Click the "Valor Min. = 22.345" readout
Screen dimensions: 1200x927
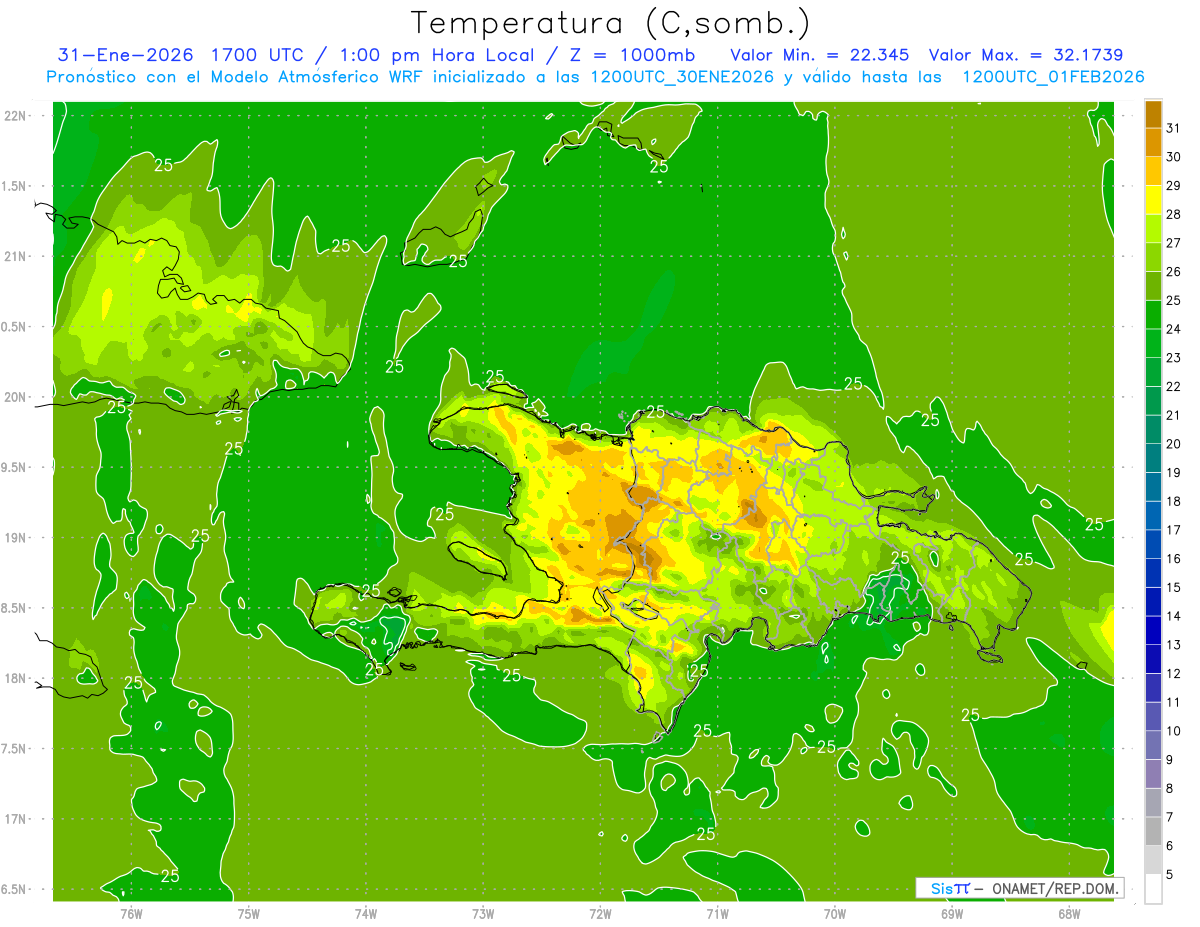point(820,54)
